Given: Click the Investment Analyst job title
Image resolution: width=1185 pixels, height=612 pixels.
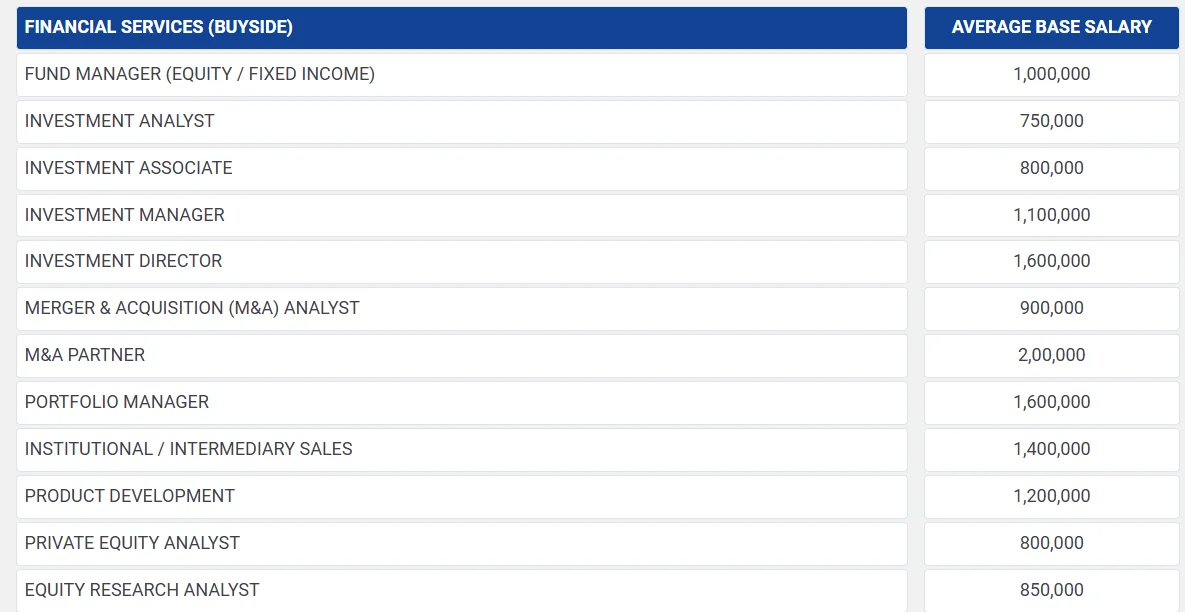Looking at the screenshot, I should coord(120,121).
